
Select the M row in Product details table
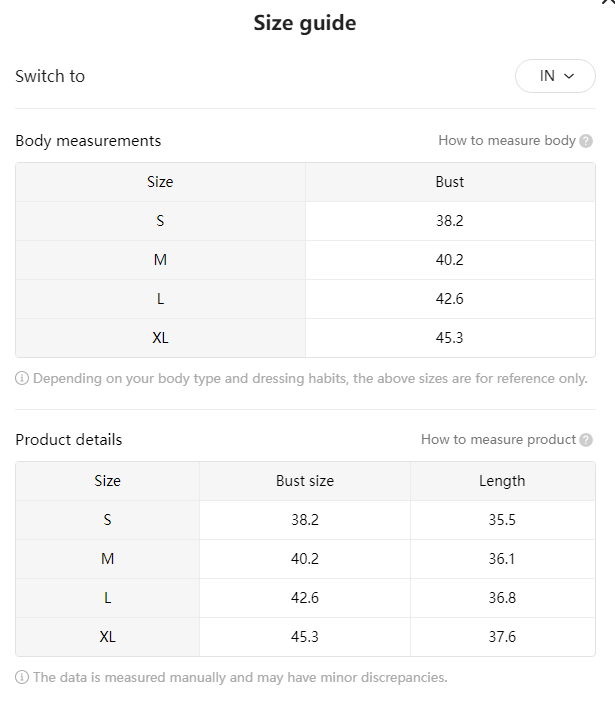click(x=305, y=559)
